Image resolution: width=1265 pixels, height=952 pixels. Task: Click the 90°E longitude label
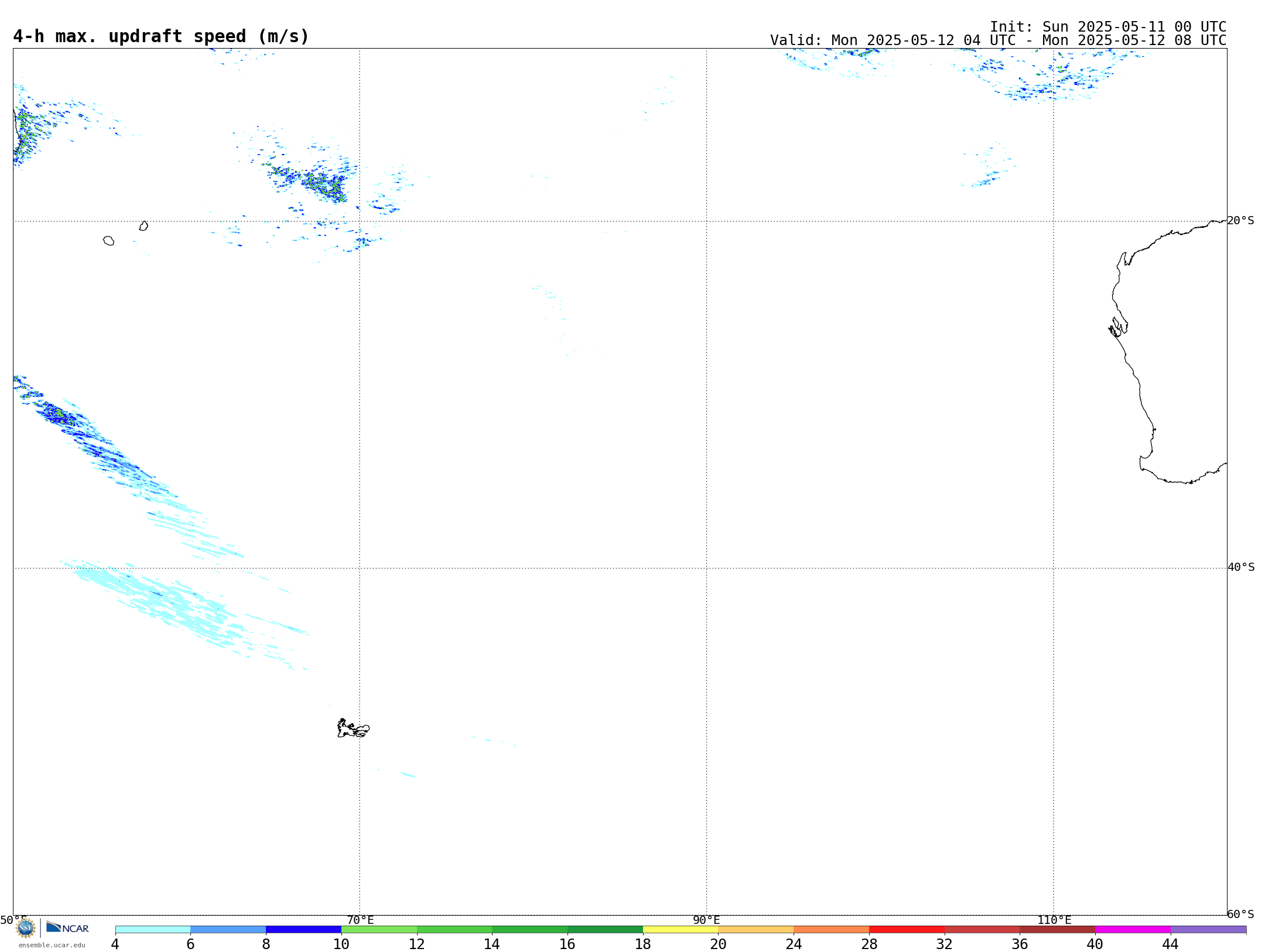[706, 920]
